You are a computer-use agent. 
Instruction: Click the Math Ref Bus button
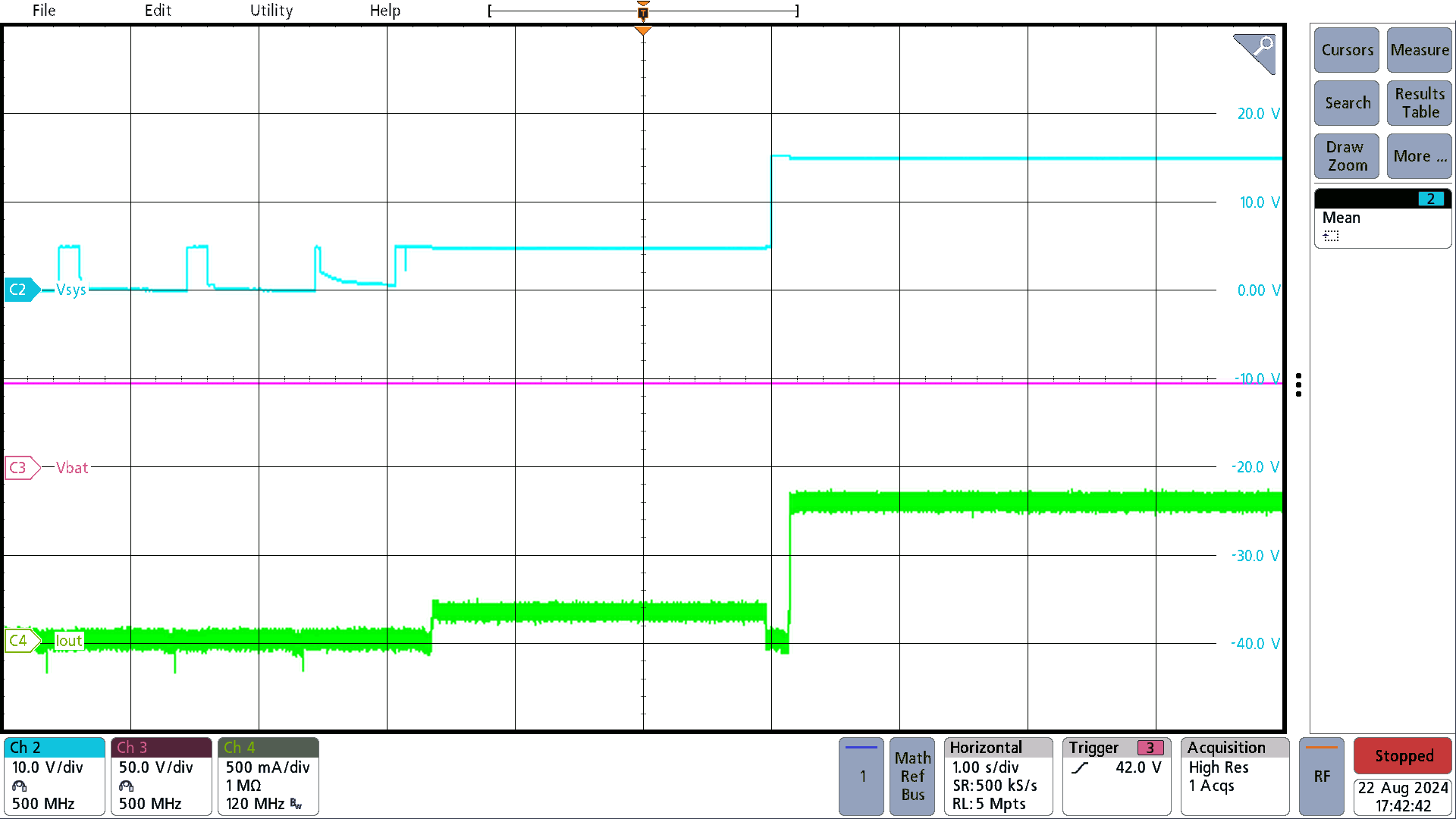point(912,777)
